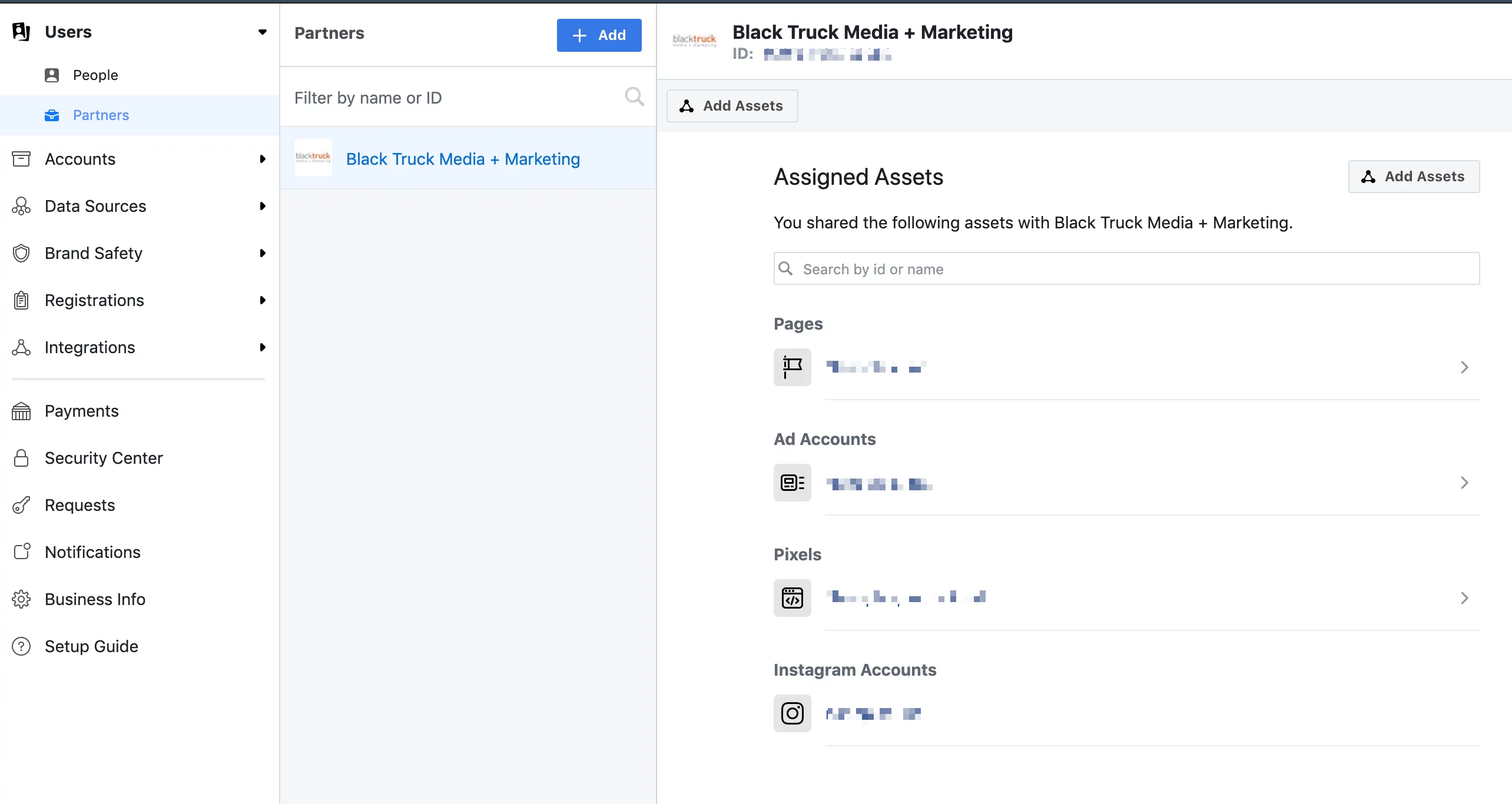Click the Ad Accounts asset icon

coord(792,483)
